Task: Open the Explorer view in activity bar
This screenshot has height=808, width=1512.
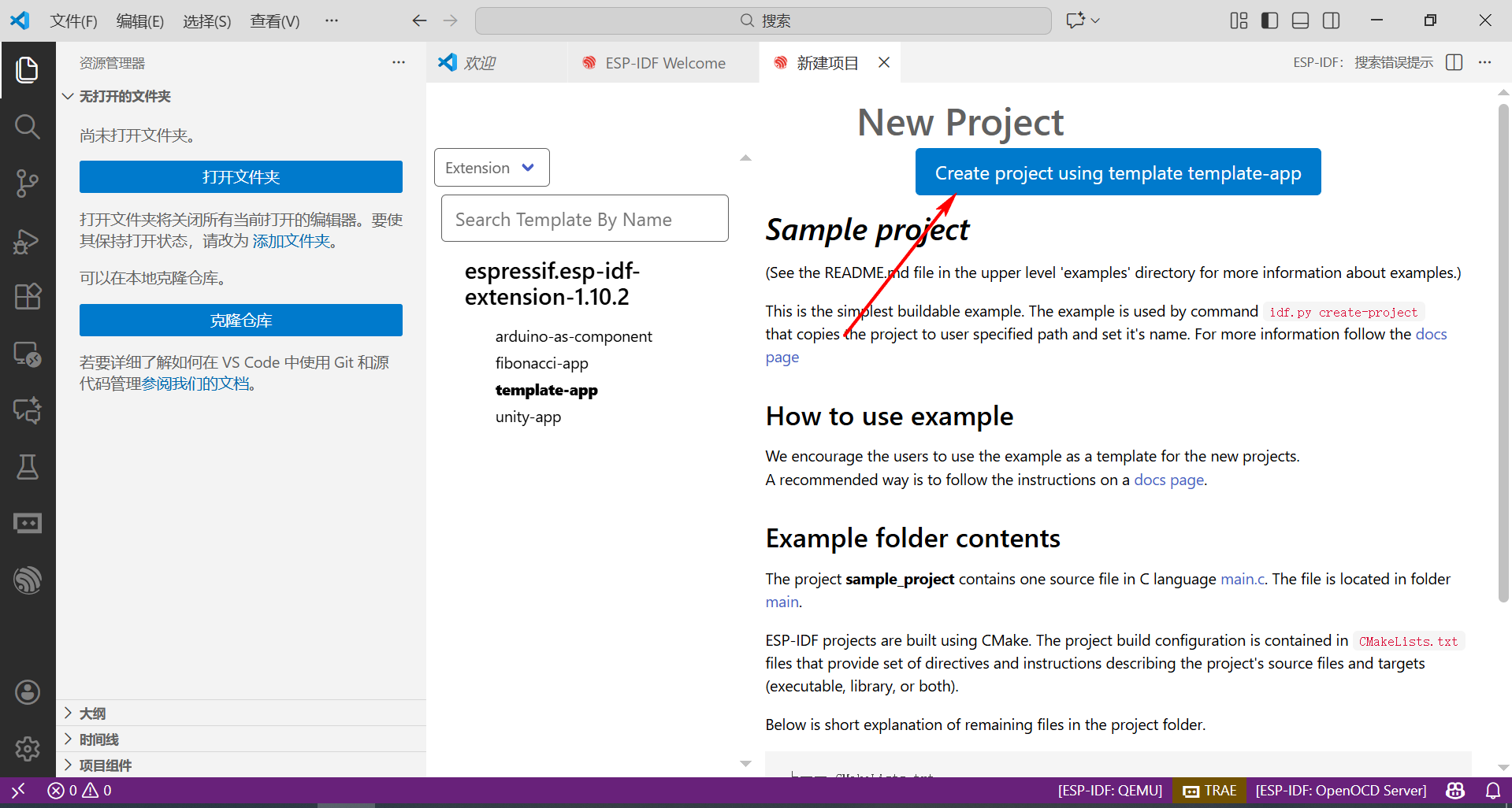Action: [28, 69]
